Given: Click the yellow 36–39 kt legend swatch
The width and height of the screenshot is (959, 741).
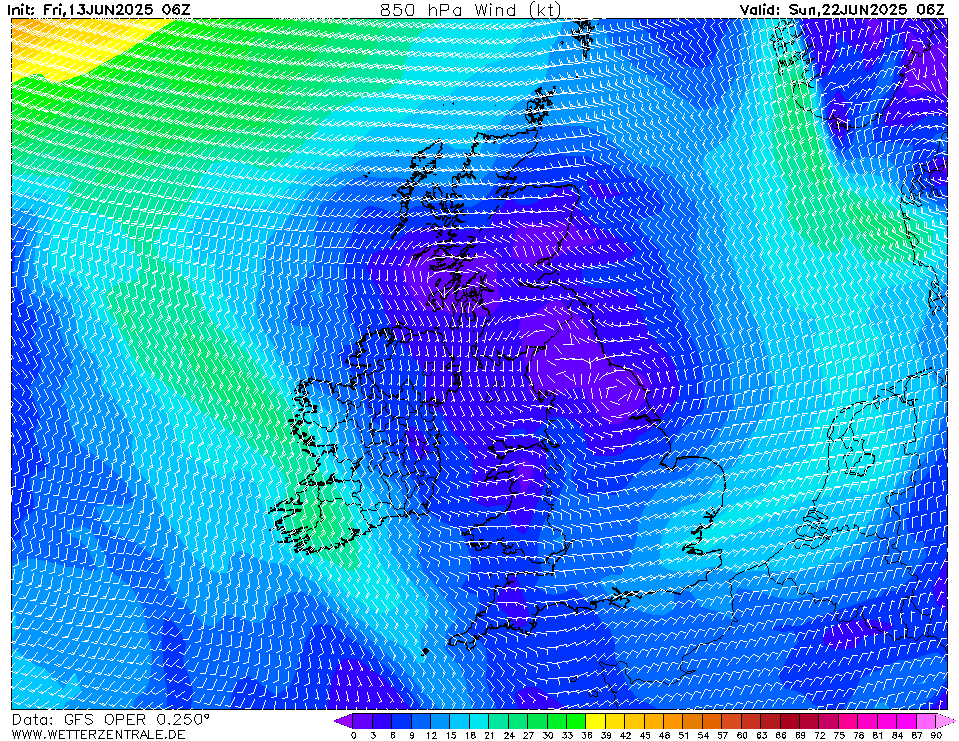Looking at the screenshot, I should [596, 721].
